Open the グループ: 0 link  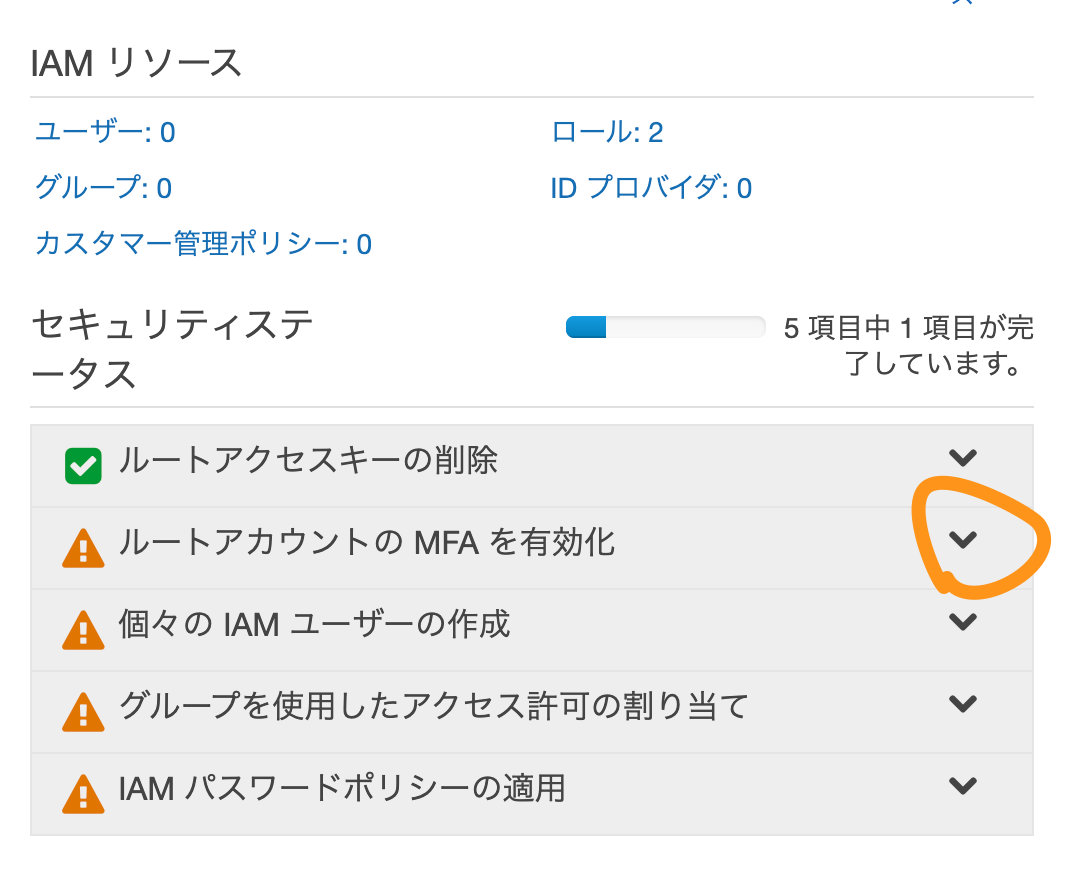(x=103, y=188)
